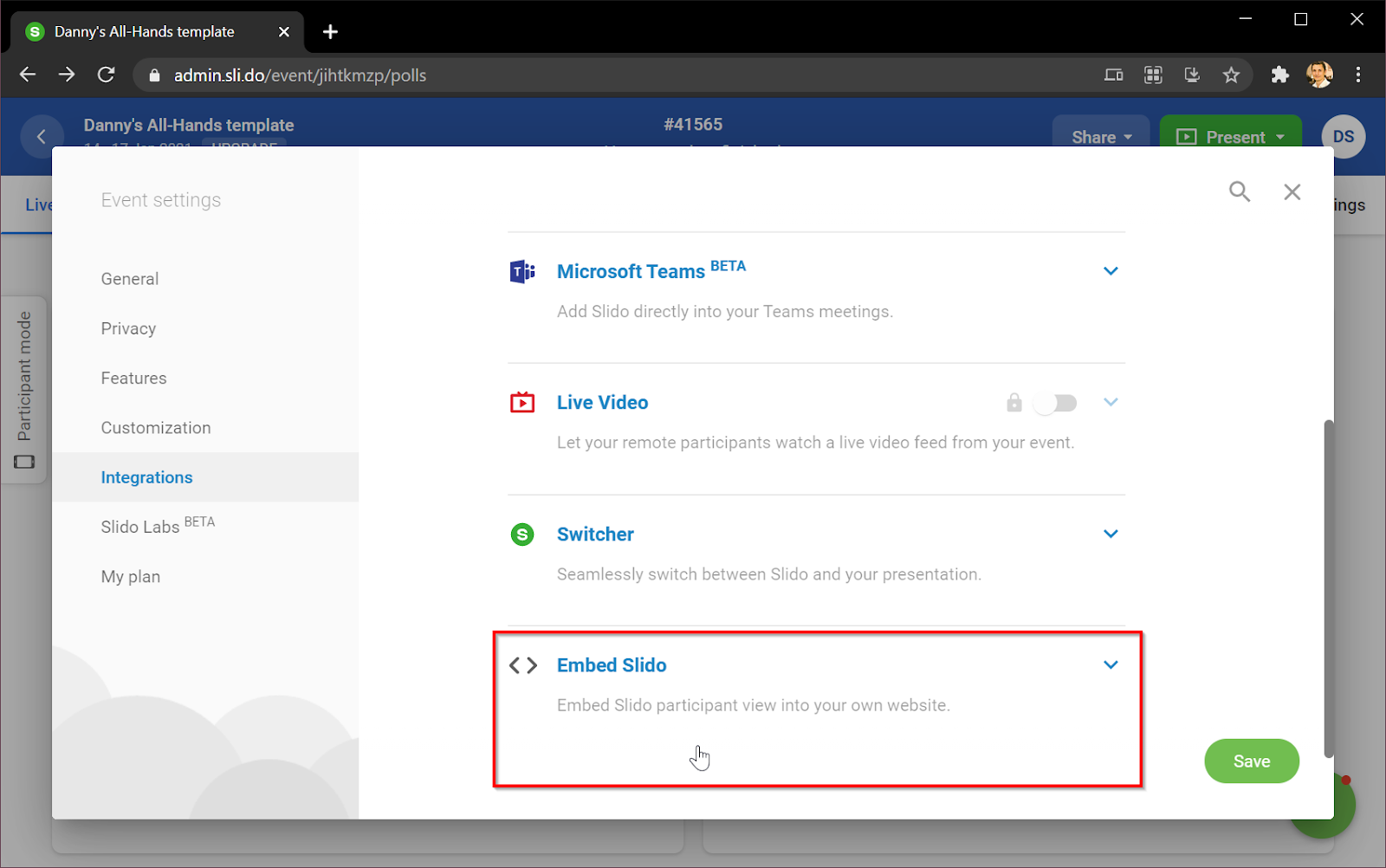Go back in browser history
Screen dimensions: 1386x868
coord(28,74)
